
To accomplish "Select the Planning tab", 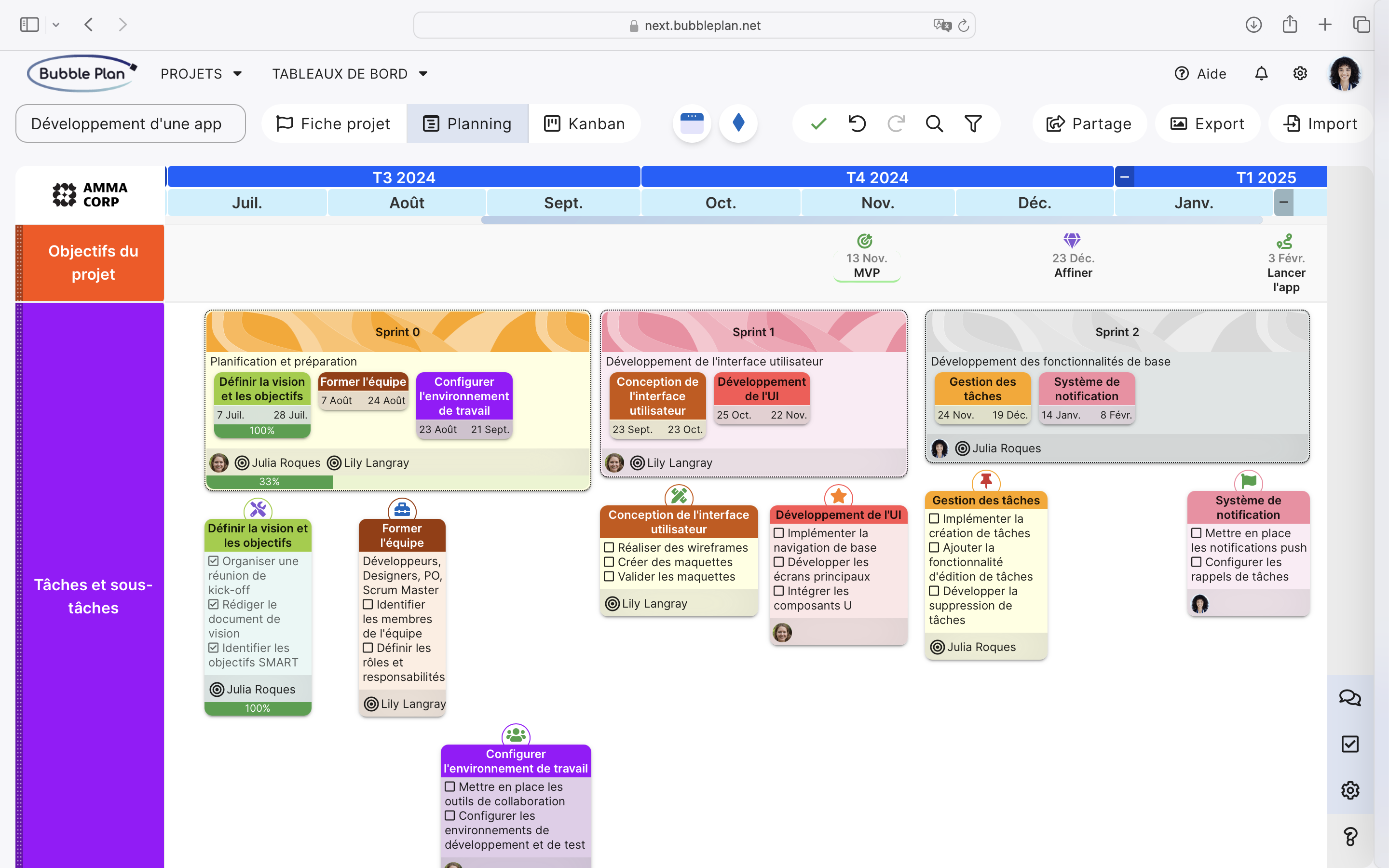I will (x=467, y=123).
